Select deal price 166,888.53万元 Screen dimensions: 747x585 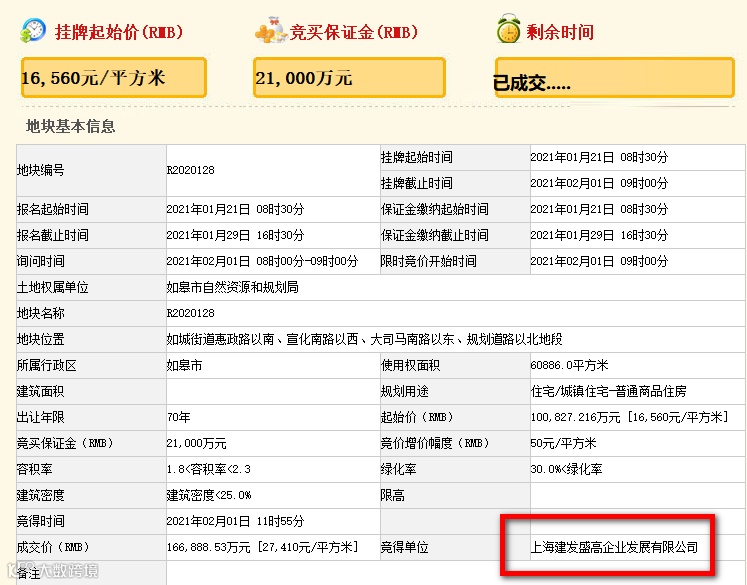209,547
